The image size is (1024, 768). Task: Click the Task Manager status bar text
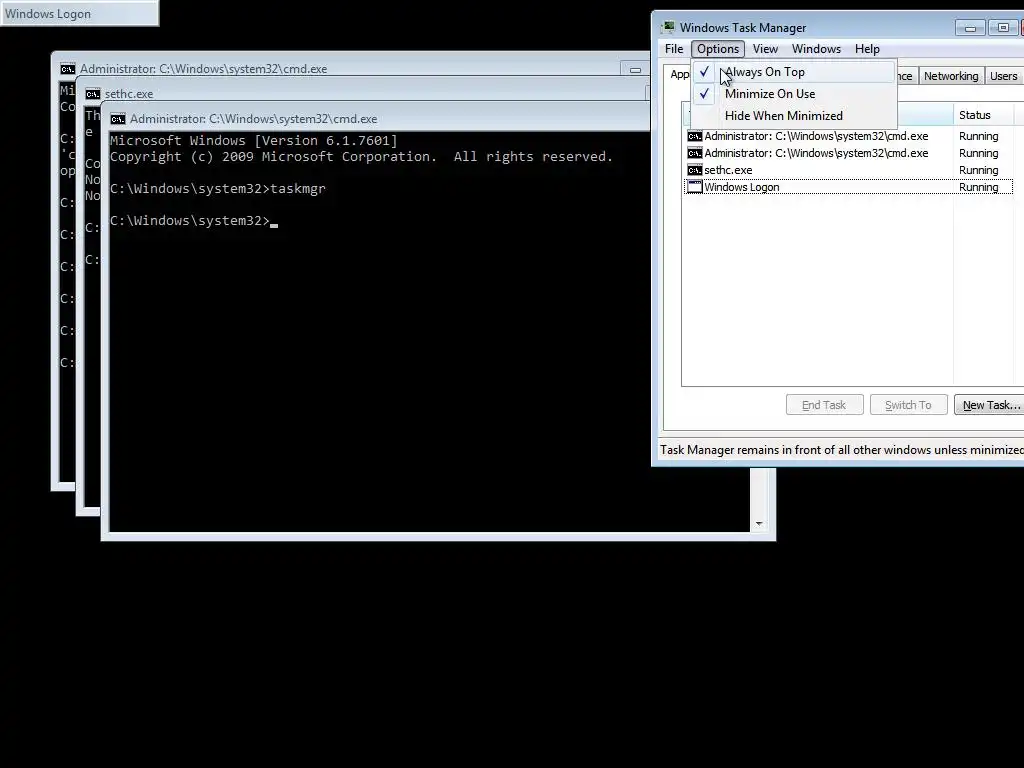point(841,450)
